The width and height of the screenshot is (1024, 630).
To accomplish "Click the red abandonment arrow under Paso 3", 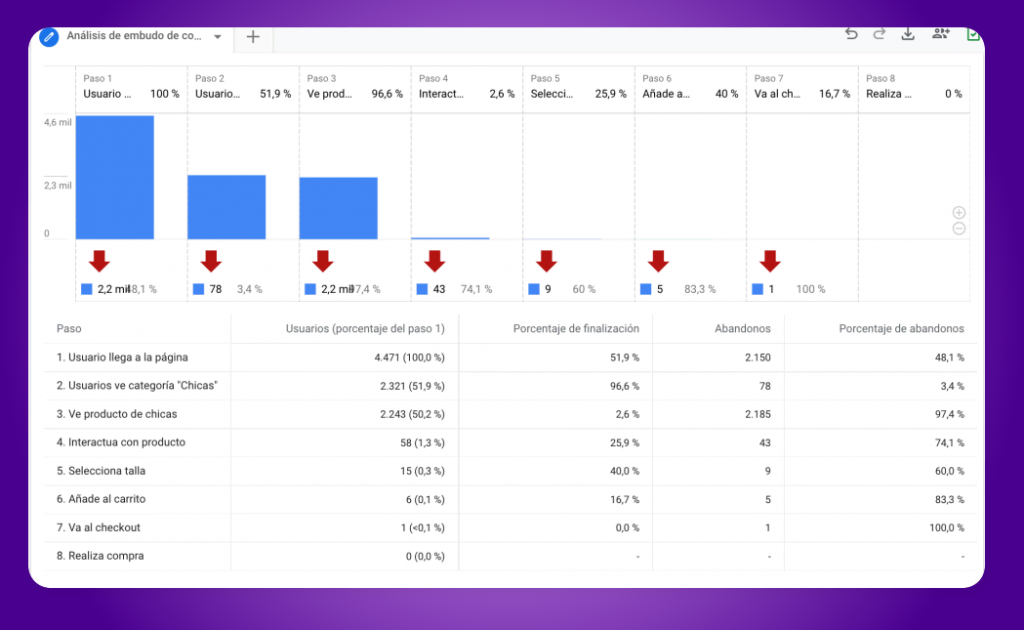I will coord(323,262).
